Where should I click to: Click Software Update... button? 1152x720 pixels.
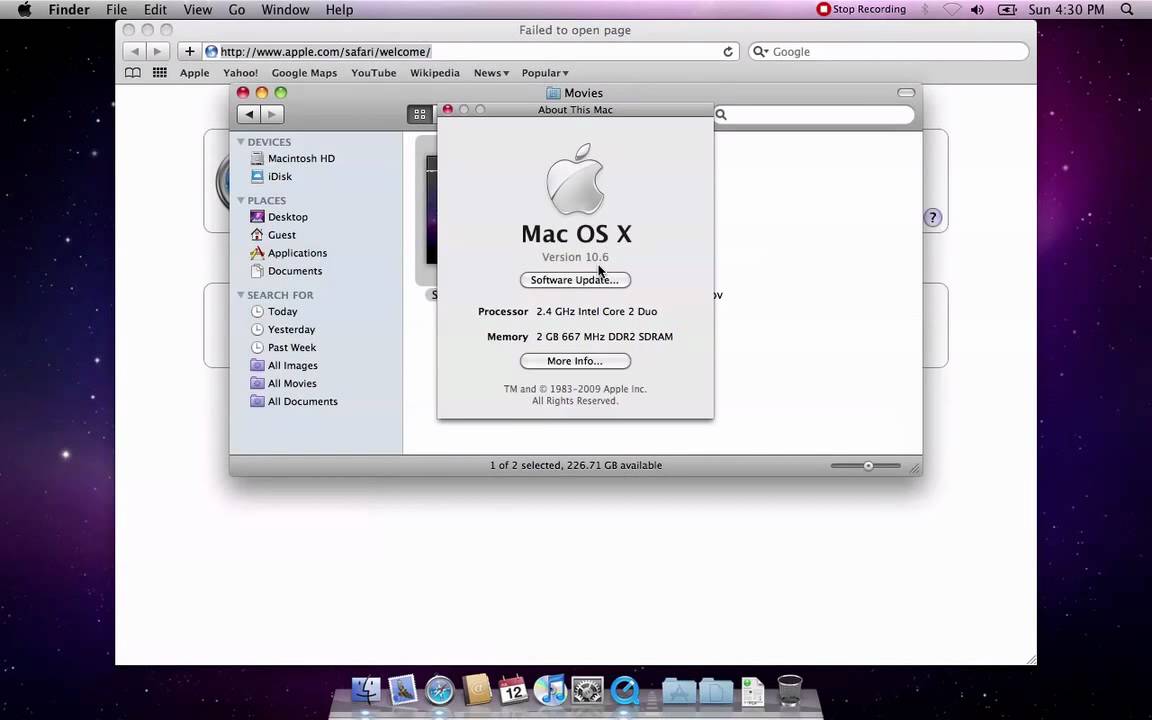pyautogui.click(x=575, y=280)
